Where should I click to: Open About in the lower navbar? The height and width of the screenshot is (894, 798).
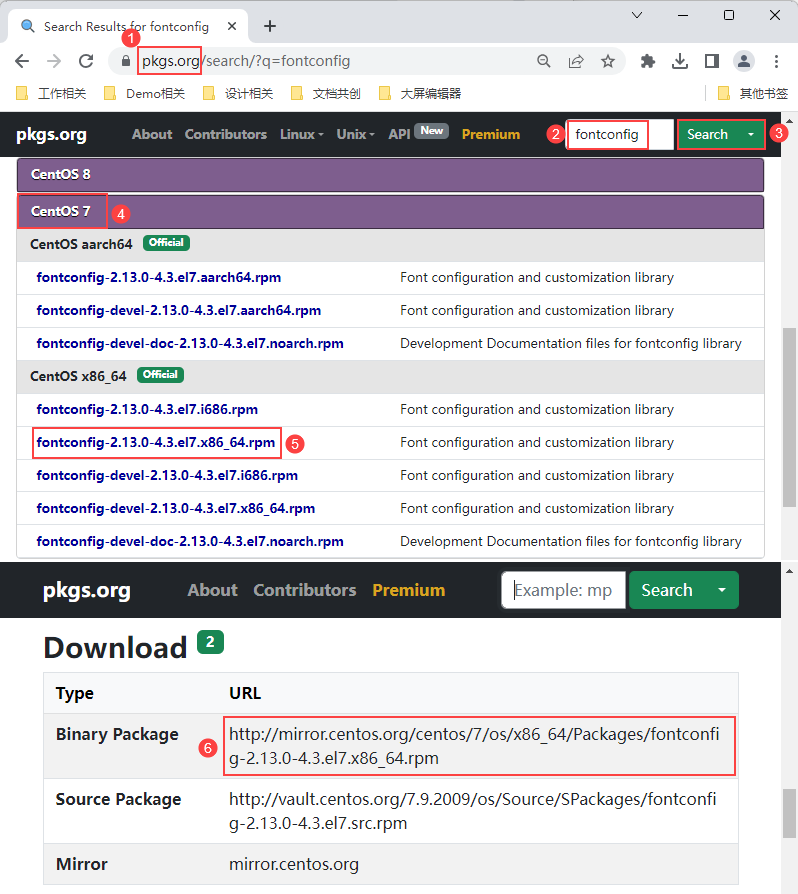pyautogui.click(x=213, y=591)
